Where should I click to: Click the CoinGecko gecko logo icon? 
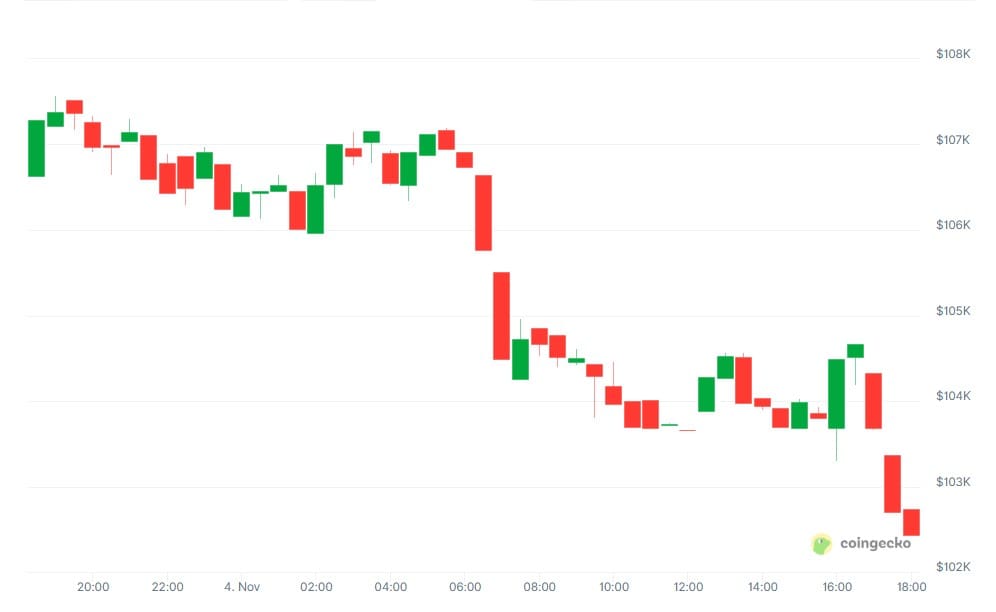click(x=822, y=544)
